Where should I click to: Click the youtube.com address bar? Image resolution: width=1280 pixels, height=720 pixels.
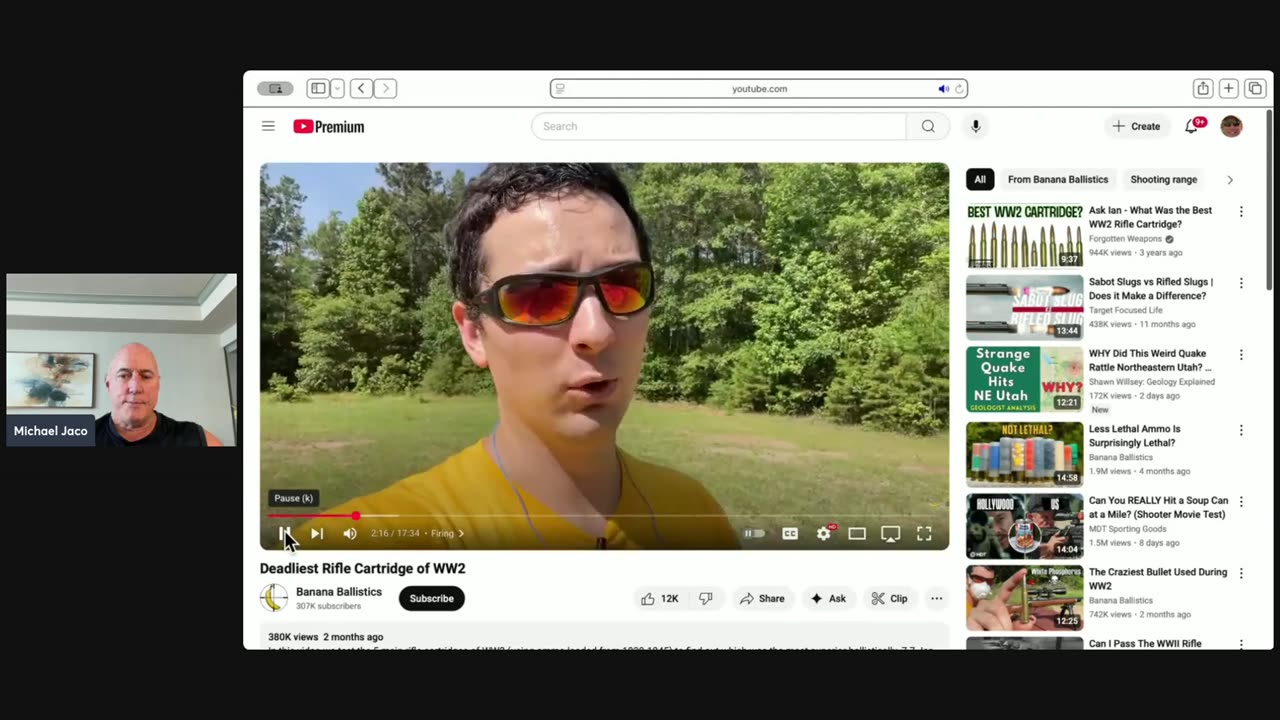pyautogui.click(x=759, y=89)
